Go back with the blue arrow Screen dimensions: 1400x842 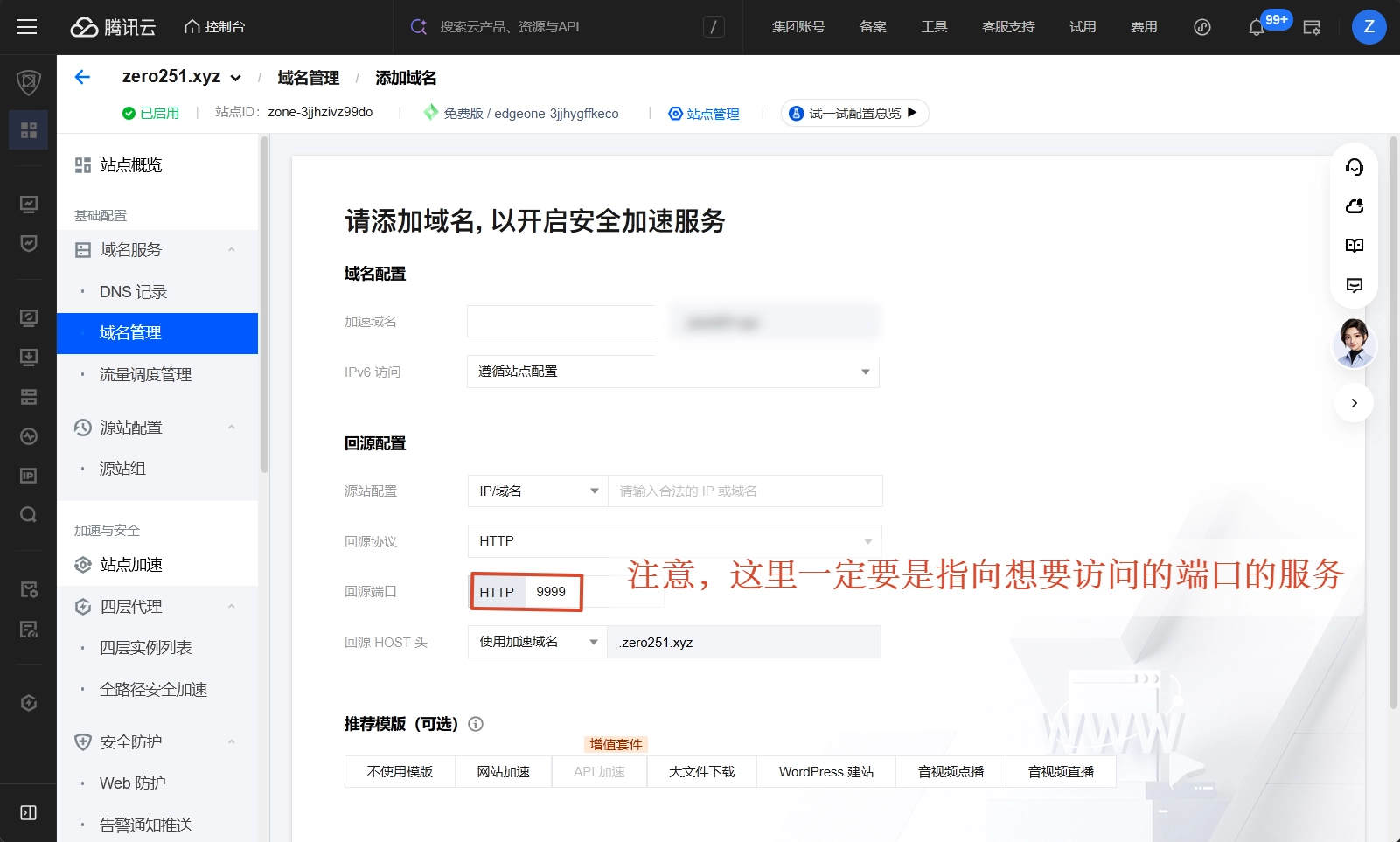click(x=82, y=77)
